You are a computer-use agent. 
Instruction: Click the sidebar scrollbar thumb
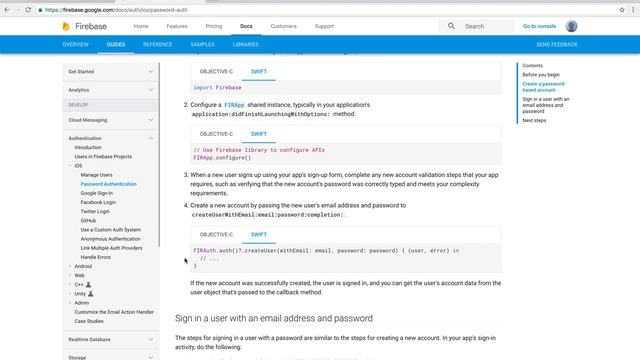point(159,154)
